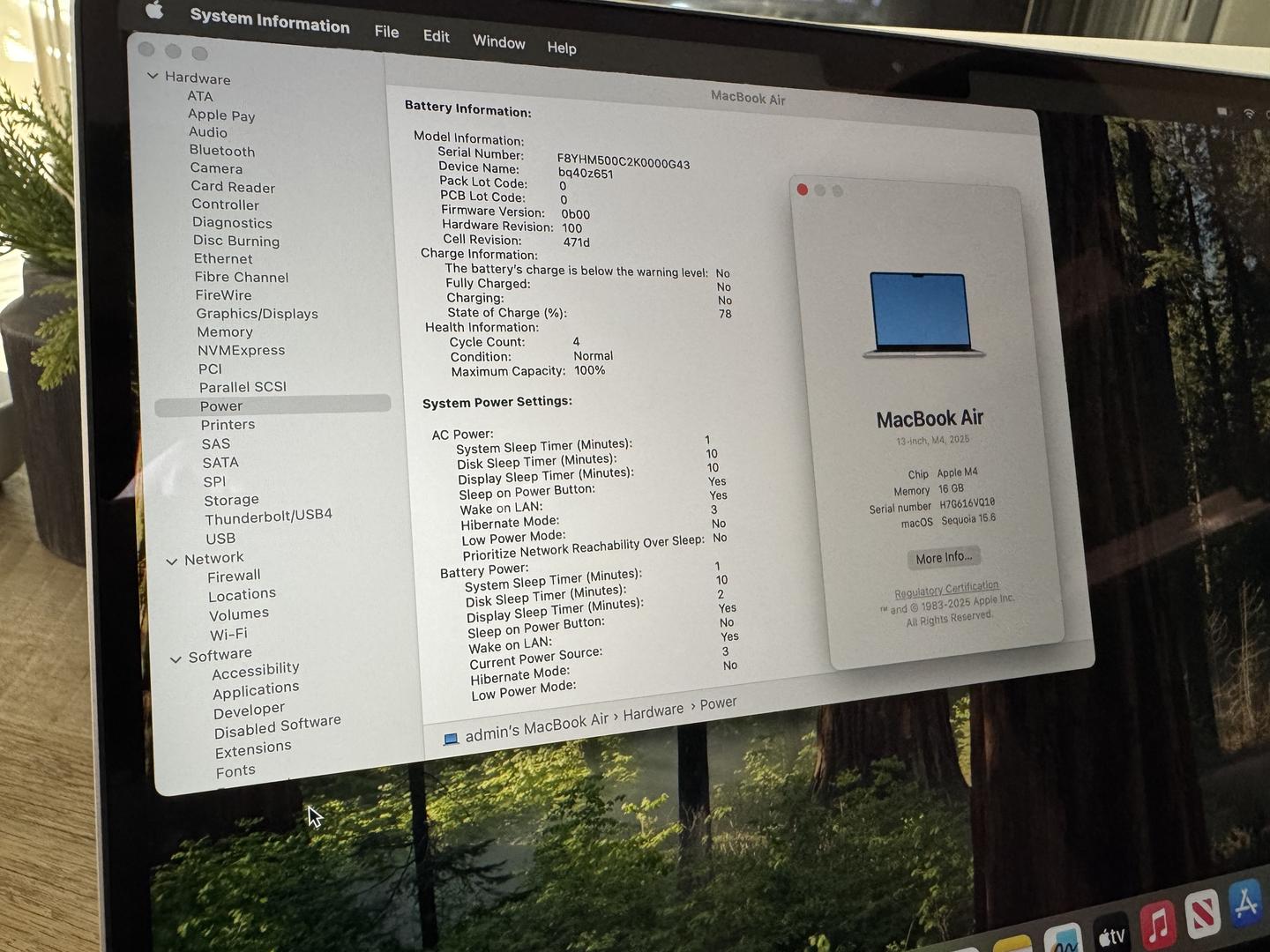Collapse the Network section chevron
The width and height of the screenshot is (1270, 952).
172,561
